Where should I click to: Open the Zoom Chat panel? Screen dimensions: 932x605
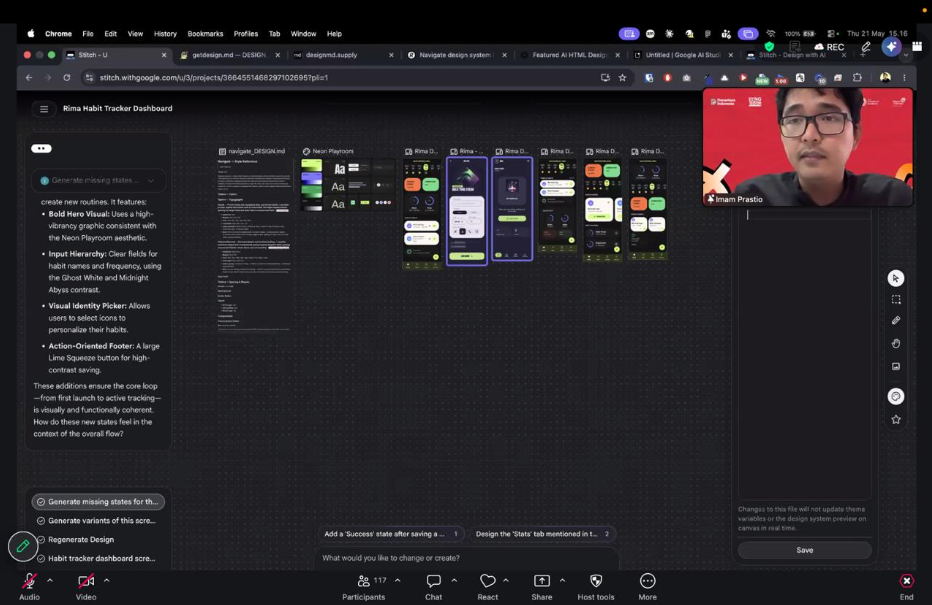point(433,587)
